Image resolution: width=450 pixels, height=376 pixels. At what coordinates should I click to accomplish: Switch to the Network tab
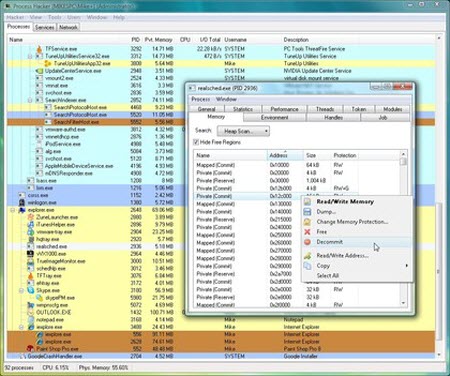[x=68, y=27]
